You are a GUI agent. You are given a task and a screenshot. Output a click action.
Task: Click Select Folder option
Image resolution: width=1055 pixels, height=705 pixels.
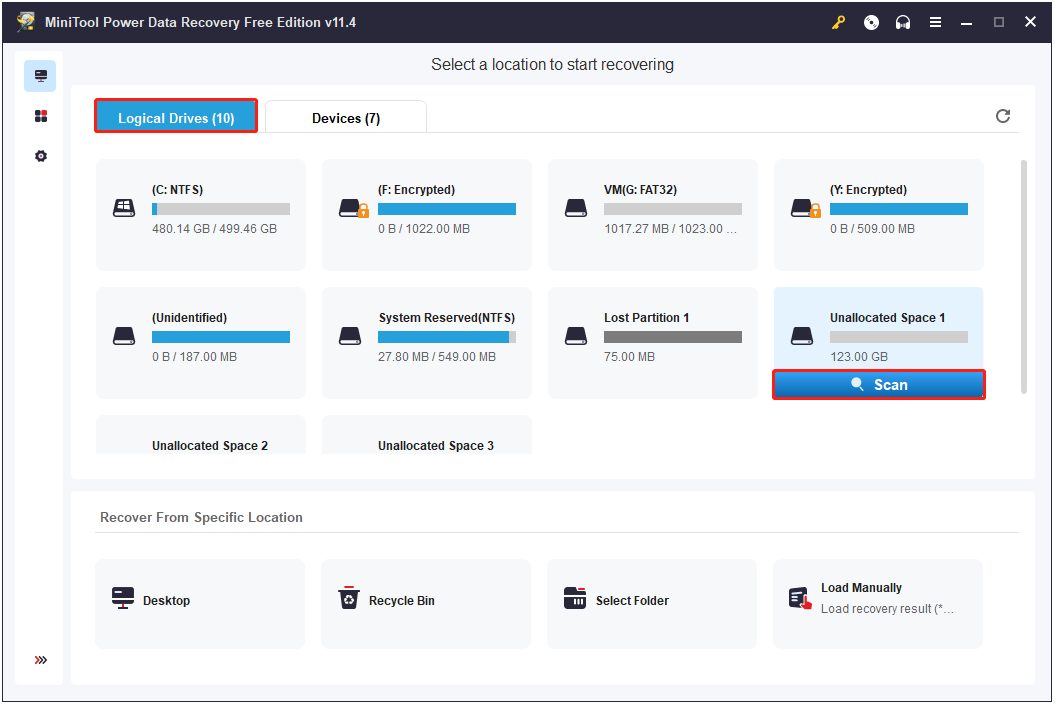pyautogui.click(x=652, y=601)
